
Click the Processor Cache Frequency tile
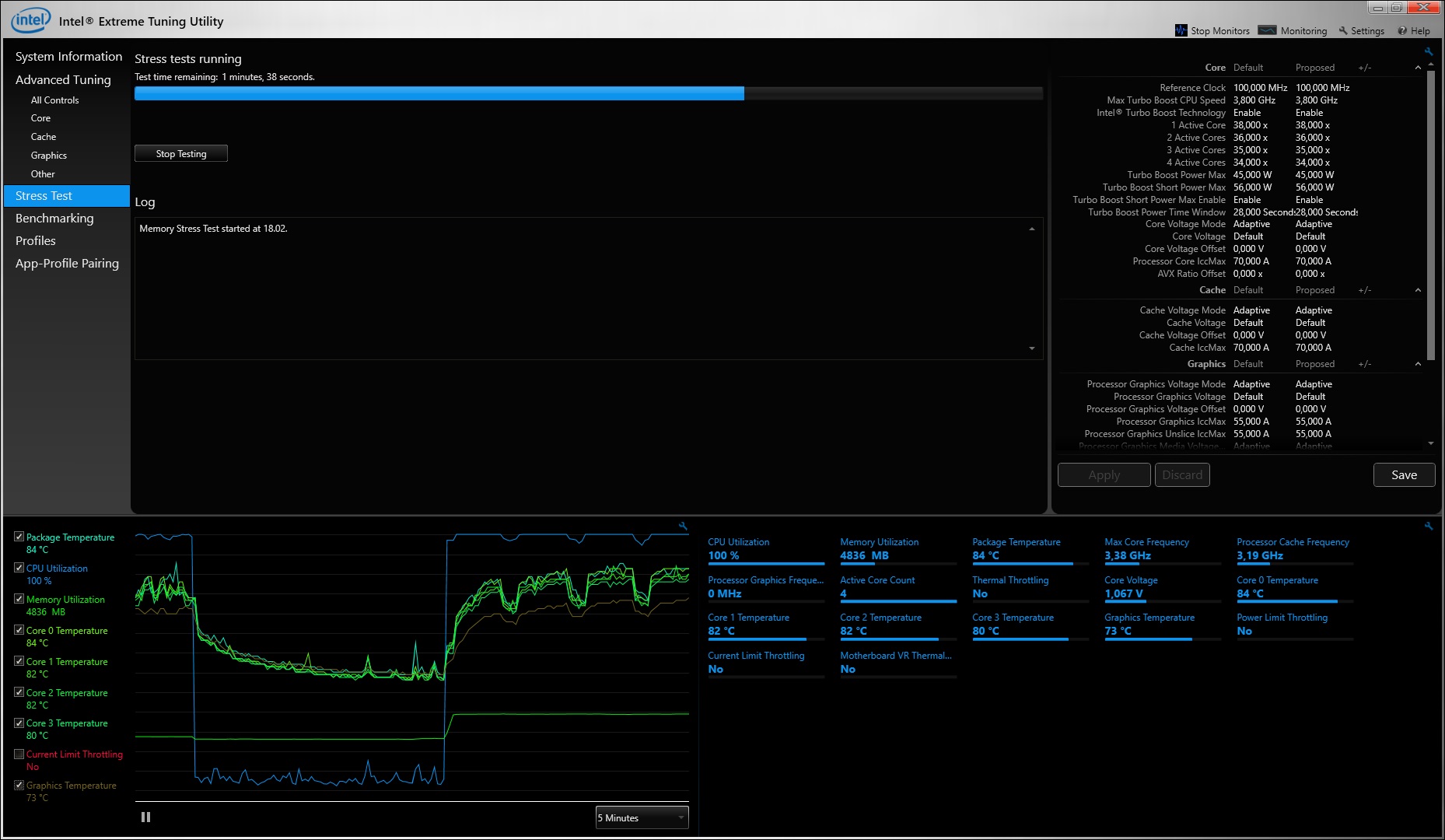click(1294, 550)
